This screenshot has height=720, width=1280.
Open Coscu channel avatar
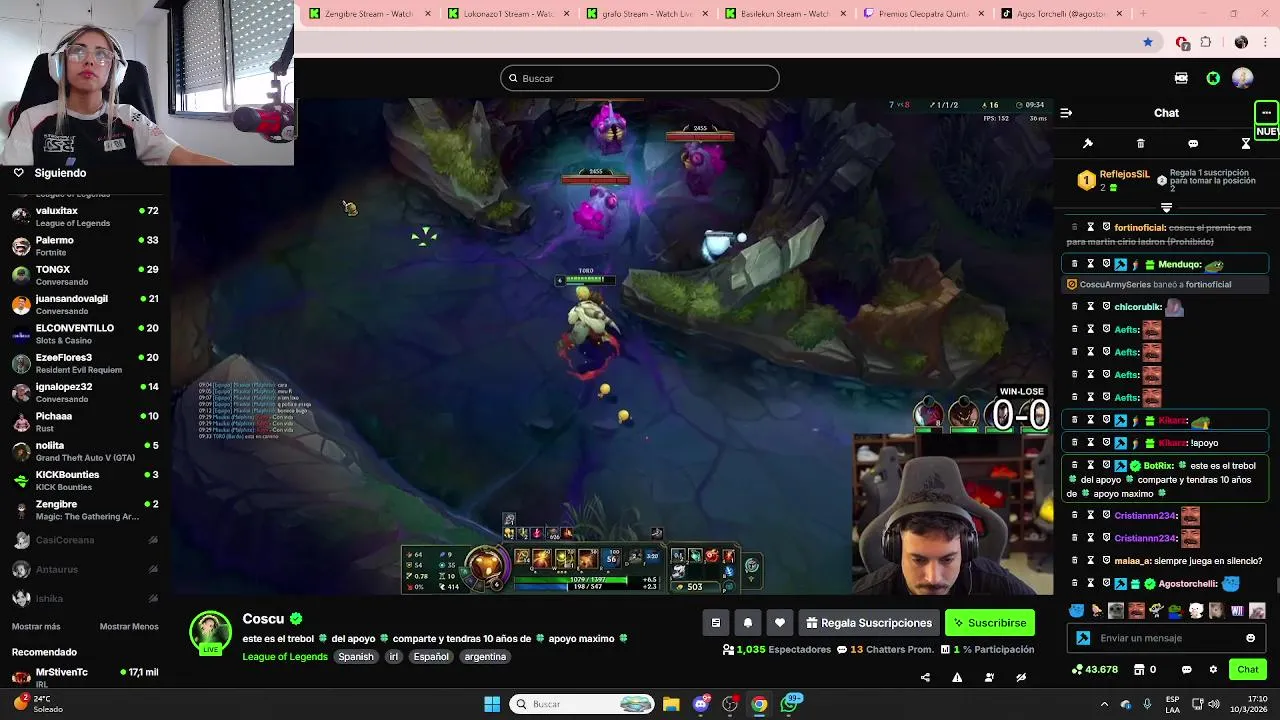click(210, 632)
